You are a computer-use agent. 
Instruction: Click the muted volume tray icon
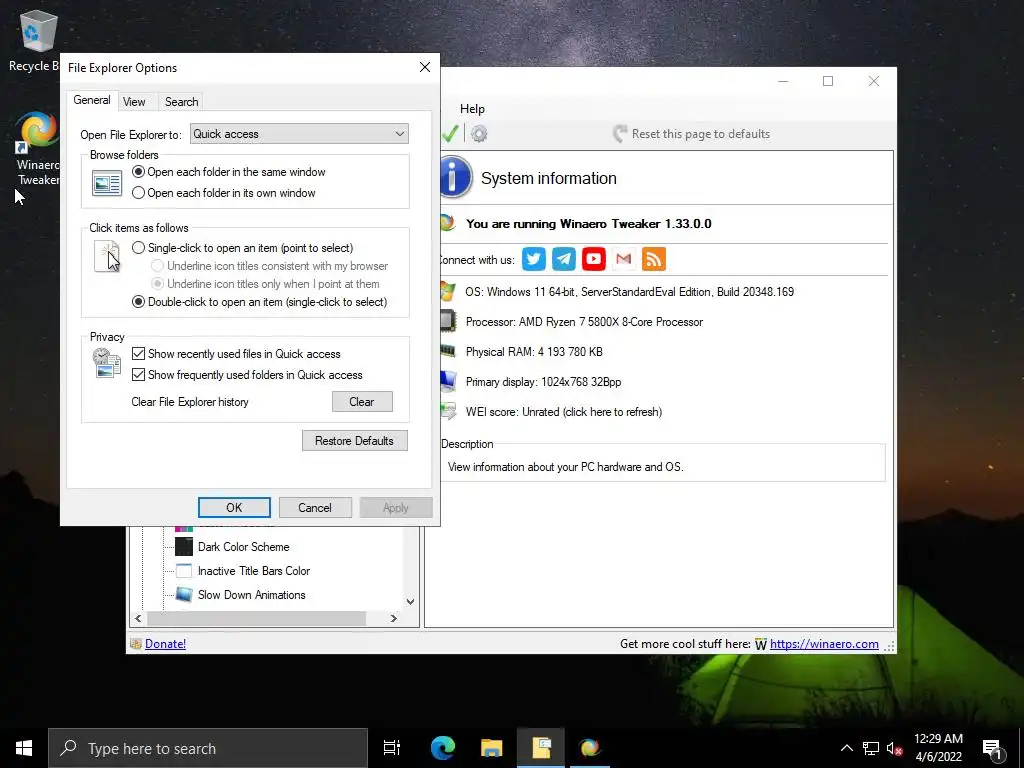coord(894,748)
